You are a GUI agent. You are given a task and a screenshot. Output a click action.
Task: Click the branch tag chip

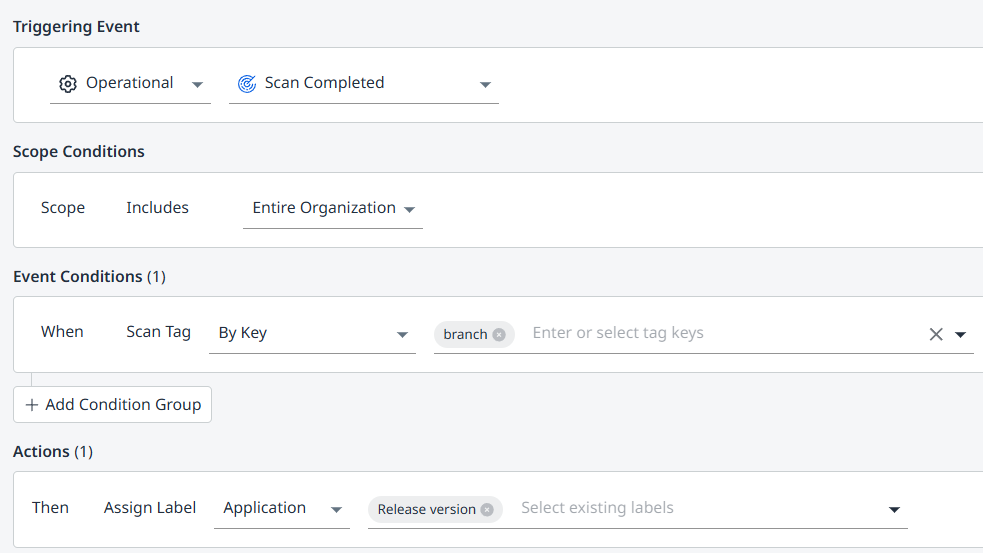coord(465,335)
